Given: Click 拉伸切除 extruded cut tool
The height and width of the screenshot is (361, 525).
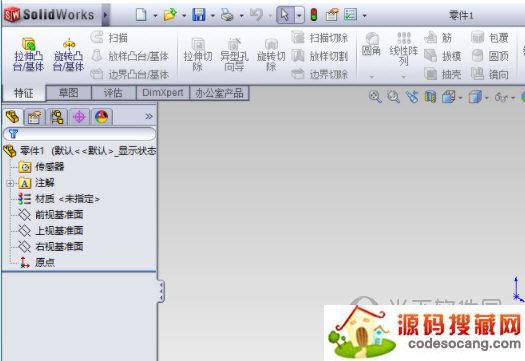Looking at the screenshot, I should point(198,55).
